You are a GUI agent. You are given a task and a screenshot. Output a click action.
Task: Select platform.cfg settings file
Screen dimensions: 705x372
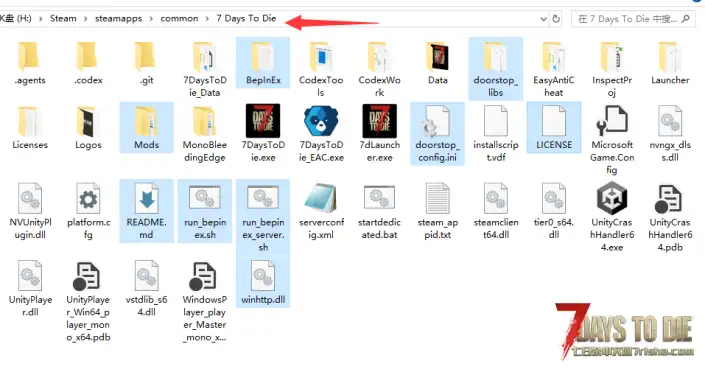pos(88,211)
